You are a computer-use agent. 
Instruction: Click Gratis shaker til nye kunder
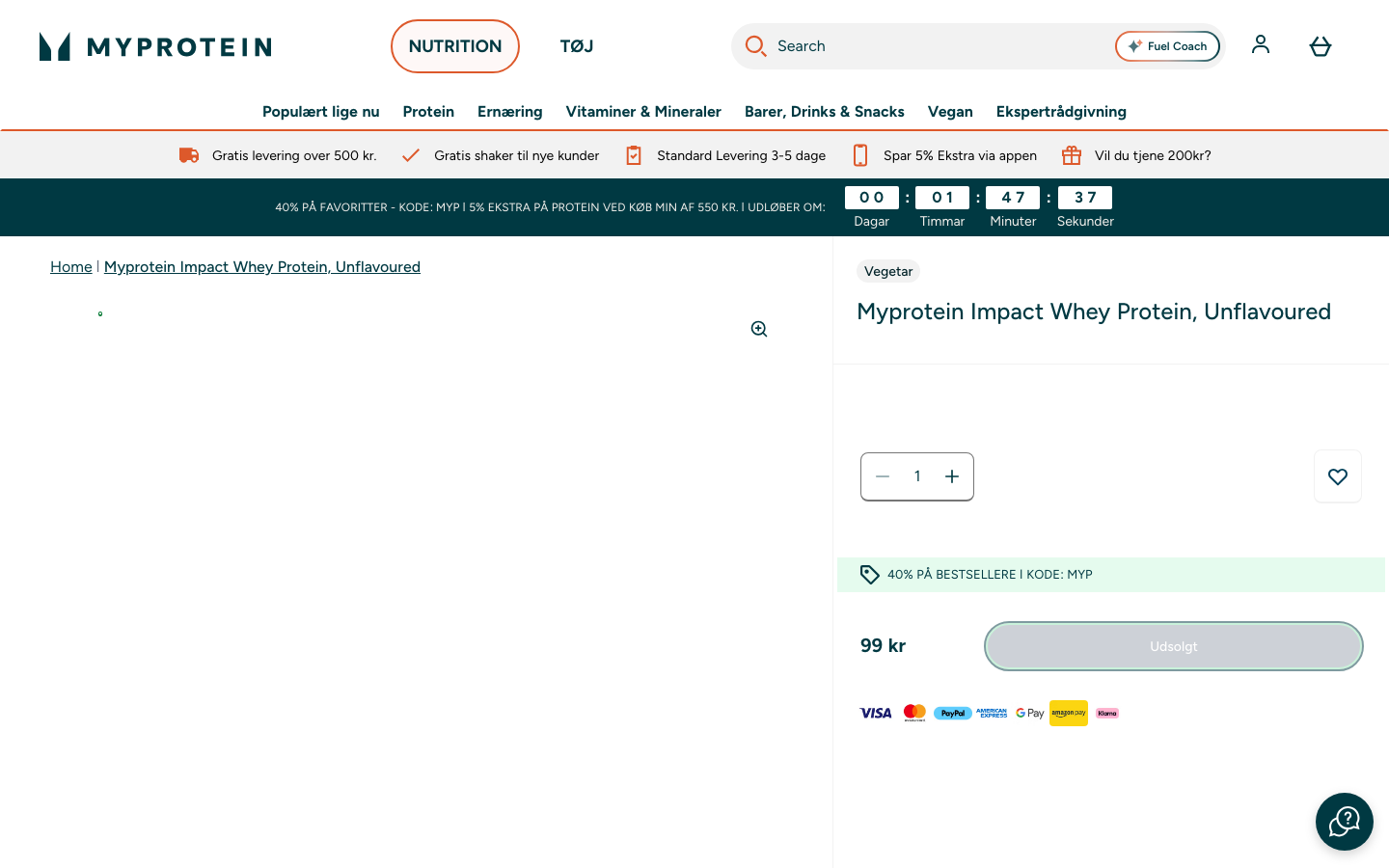[517, 155]
